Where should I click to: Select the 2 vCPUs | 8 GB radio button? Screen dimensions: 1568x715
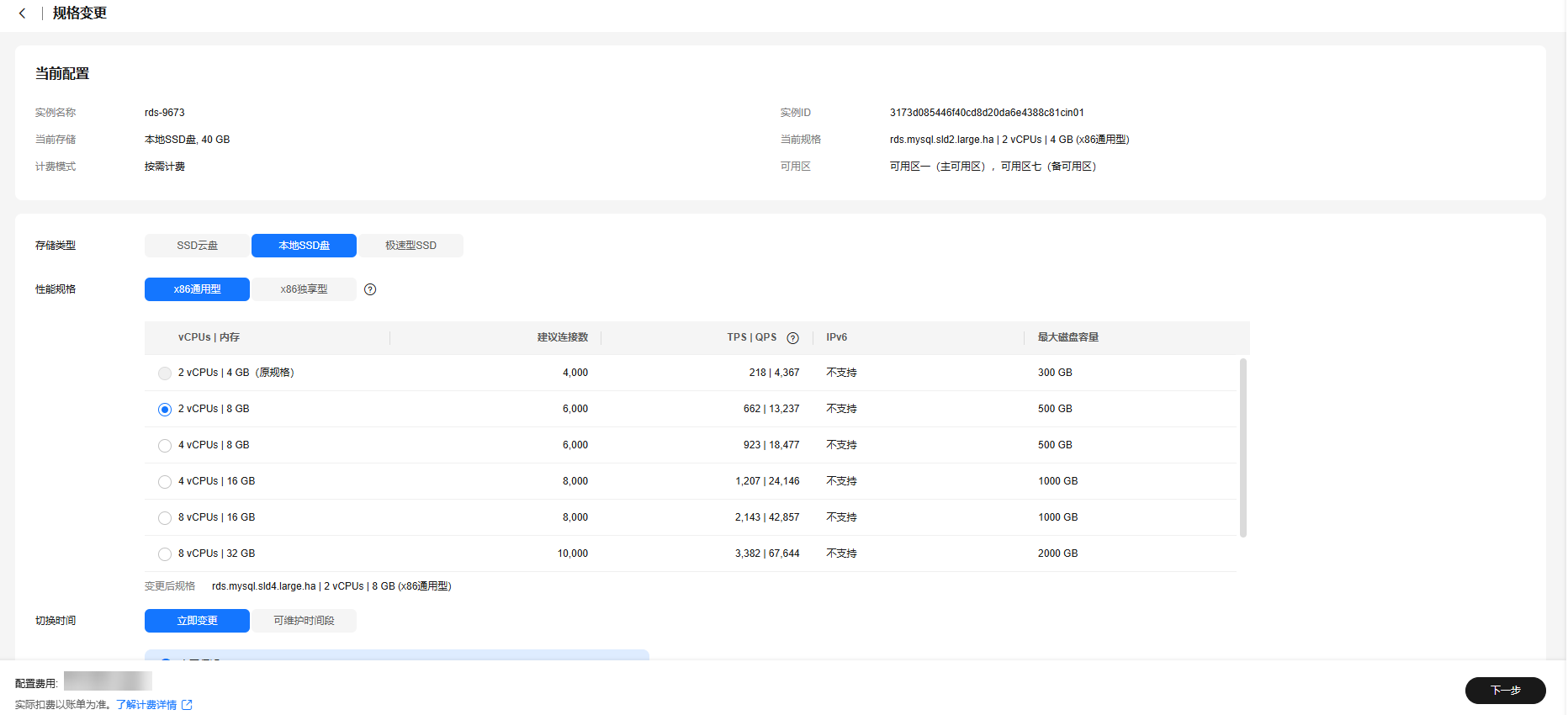pyautogui.click(x=165, y=410)
